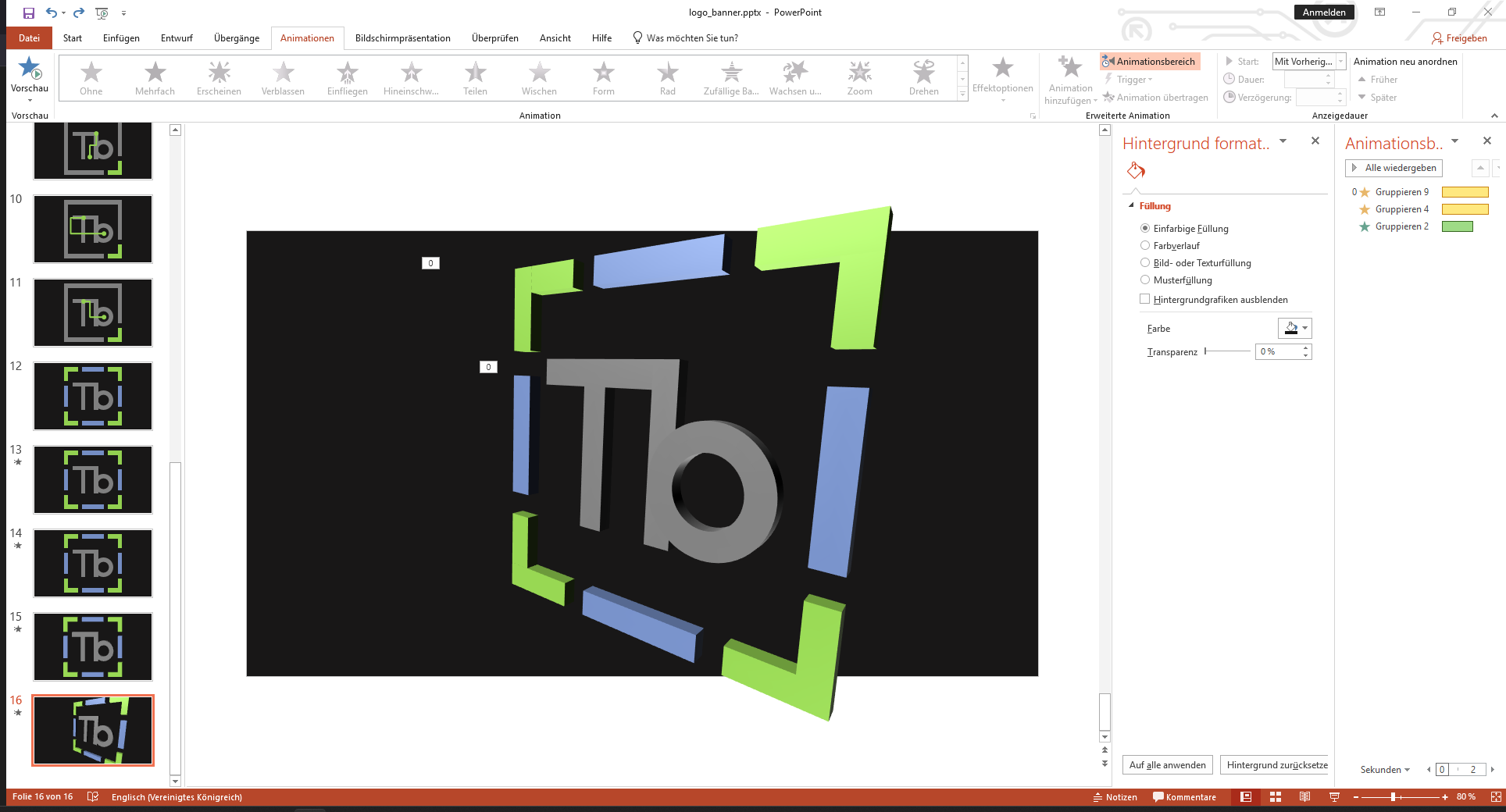Open the Bildschirmpräsentation tab
This screenshot has width=1506, height=812.
[x=402, y=38]
